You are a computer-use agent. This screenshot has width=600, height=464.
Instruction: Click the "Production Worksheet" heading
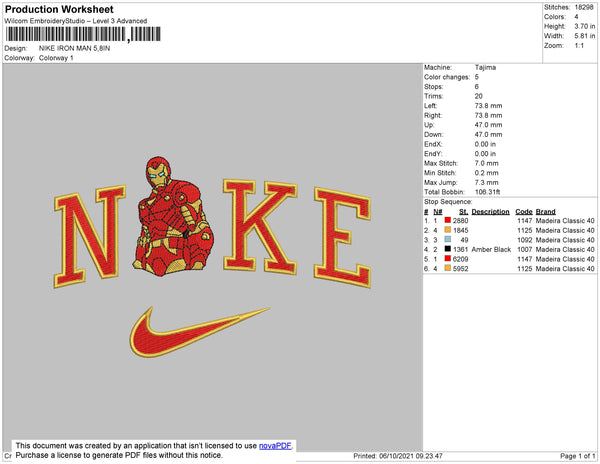click(59, 9)
